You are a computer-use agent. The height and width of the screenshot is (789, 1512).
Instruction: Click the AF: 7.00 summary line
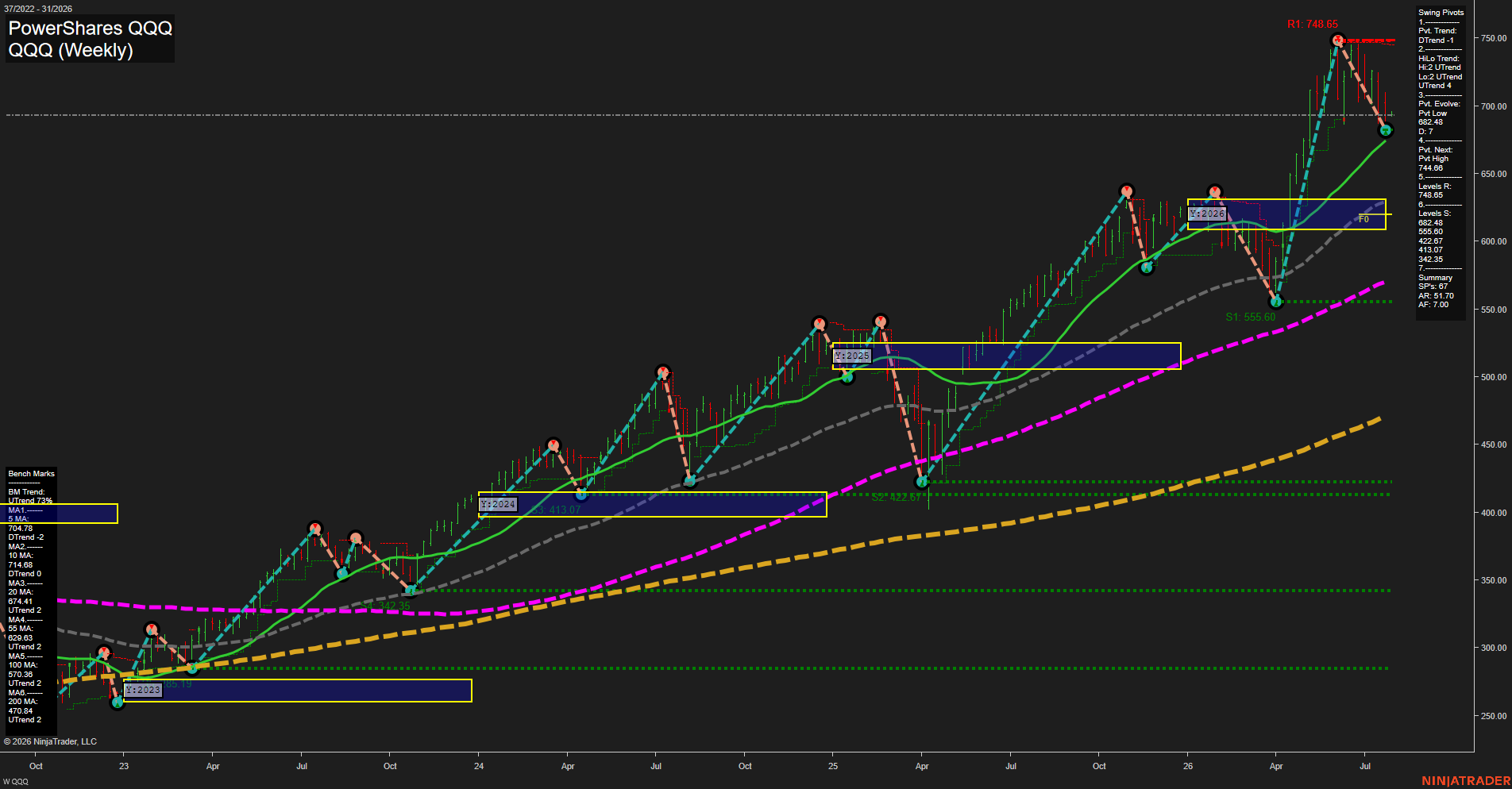pos(1433,305)
